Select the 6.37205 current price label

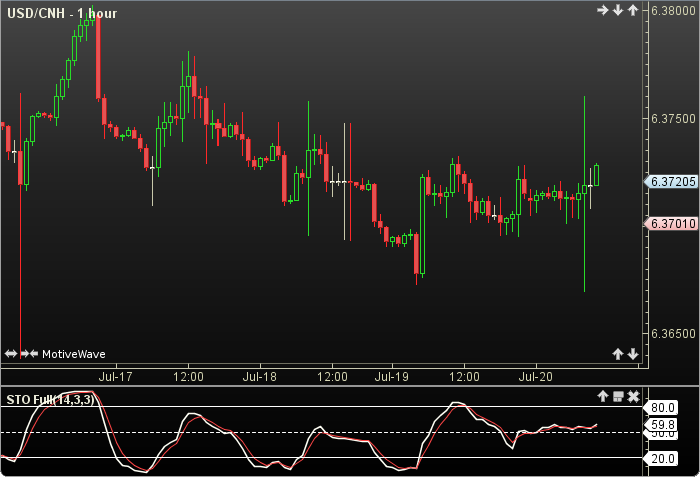(x=671, y=181)
